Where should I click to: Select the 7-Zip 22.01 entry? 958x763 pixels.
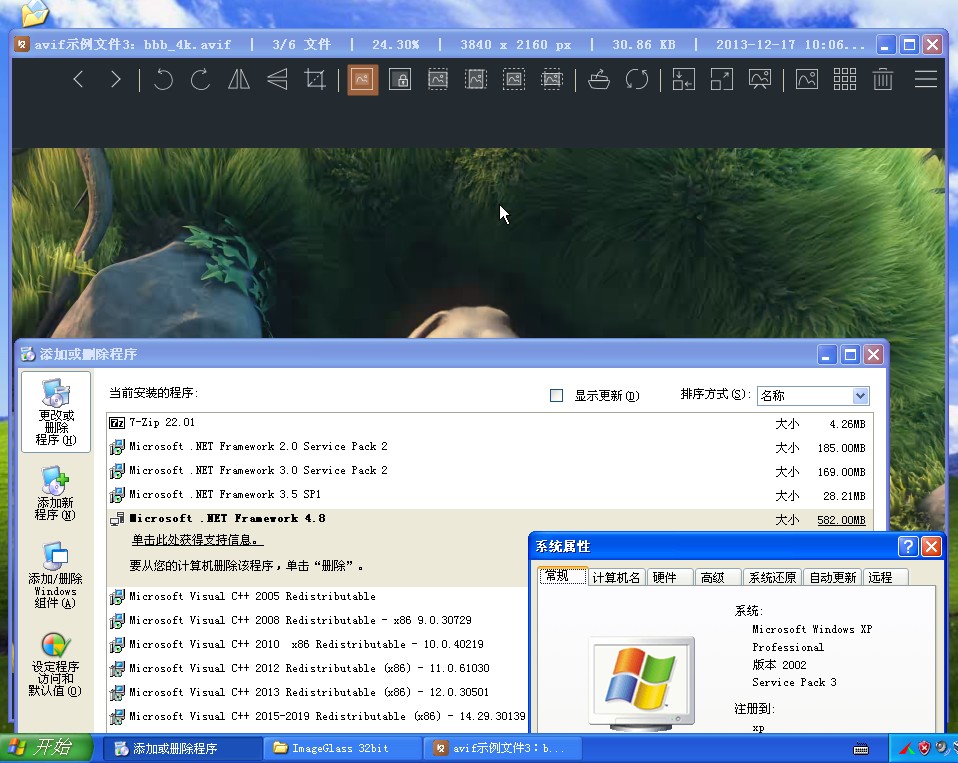(489, 423)
